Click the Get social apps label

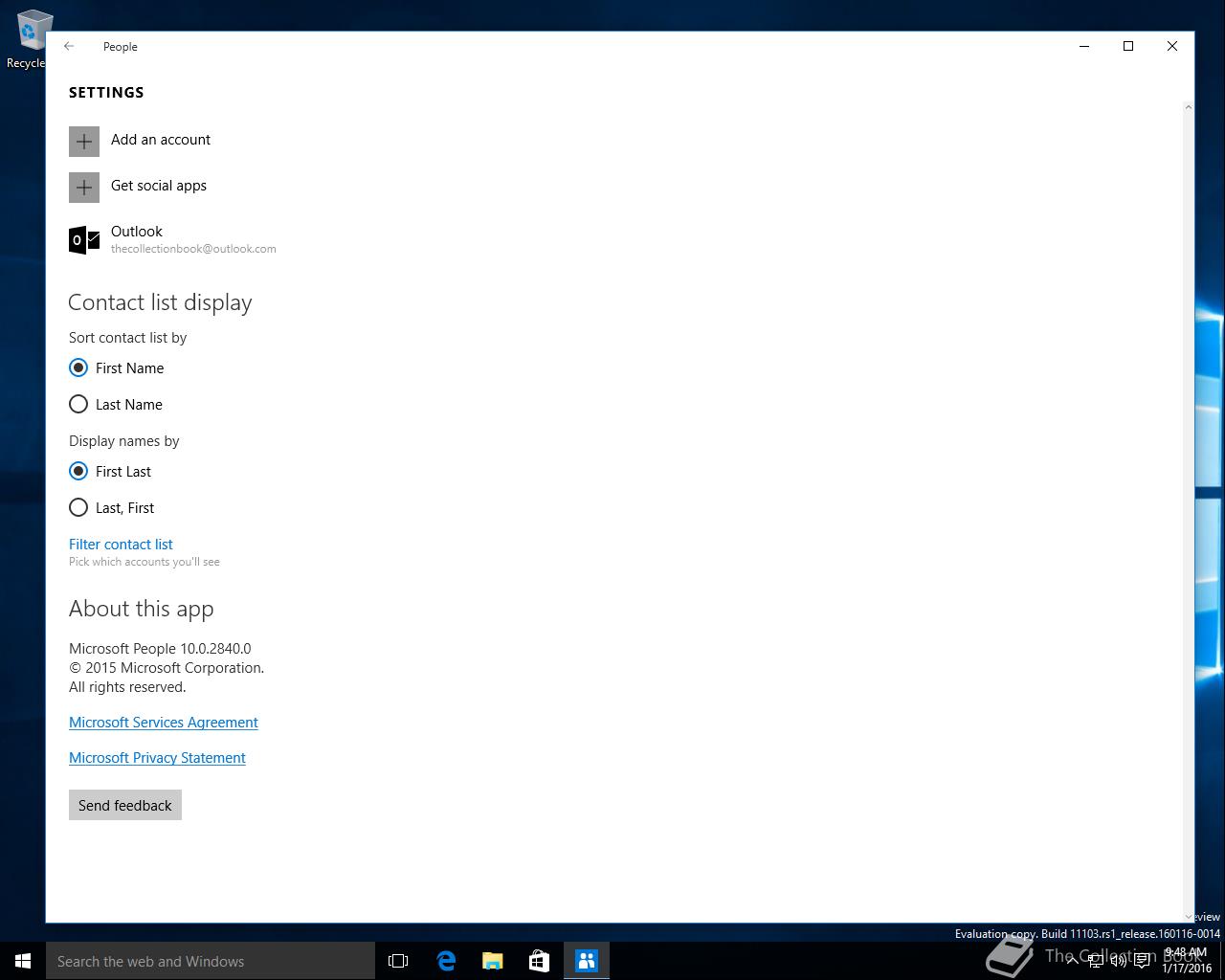tap(159, 186)
